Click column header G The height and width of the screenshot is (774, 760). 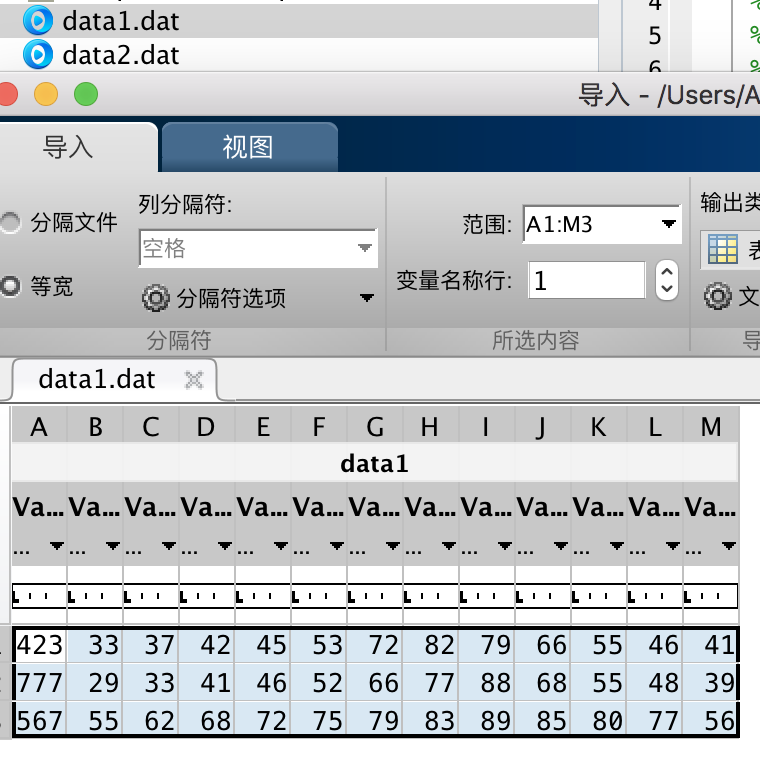(375, 426)
